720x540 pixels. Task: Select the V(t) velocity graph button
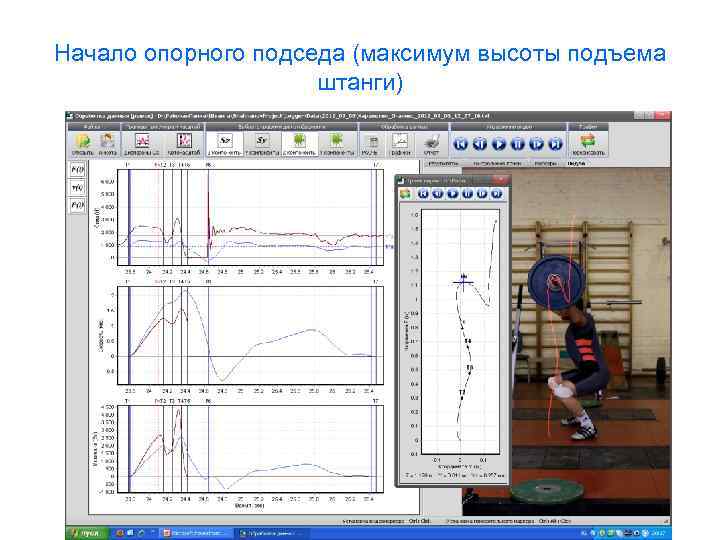78,187
